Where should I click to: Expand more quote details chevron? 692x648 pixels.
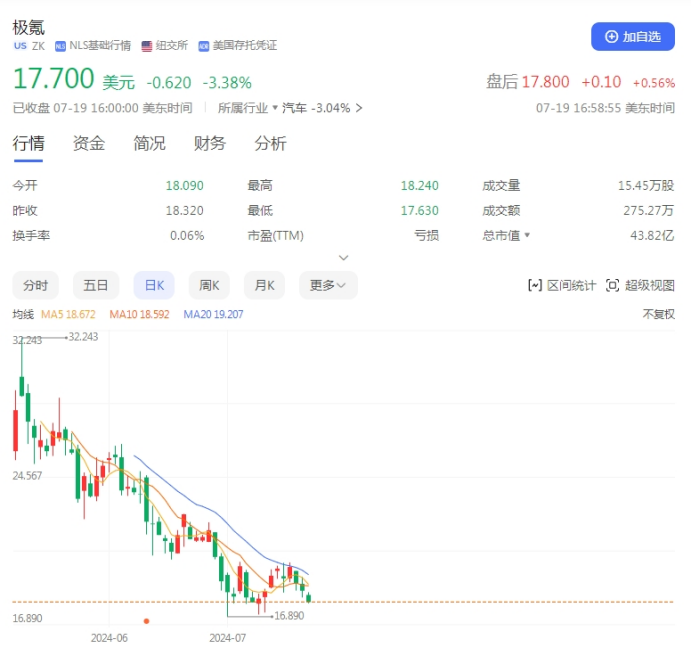(x=343, y=257)
